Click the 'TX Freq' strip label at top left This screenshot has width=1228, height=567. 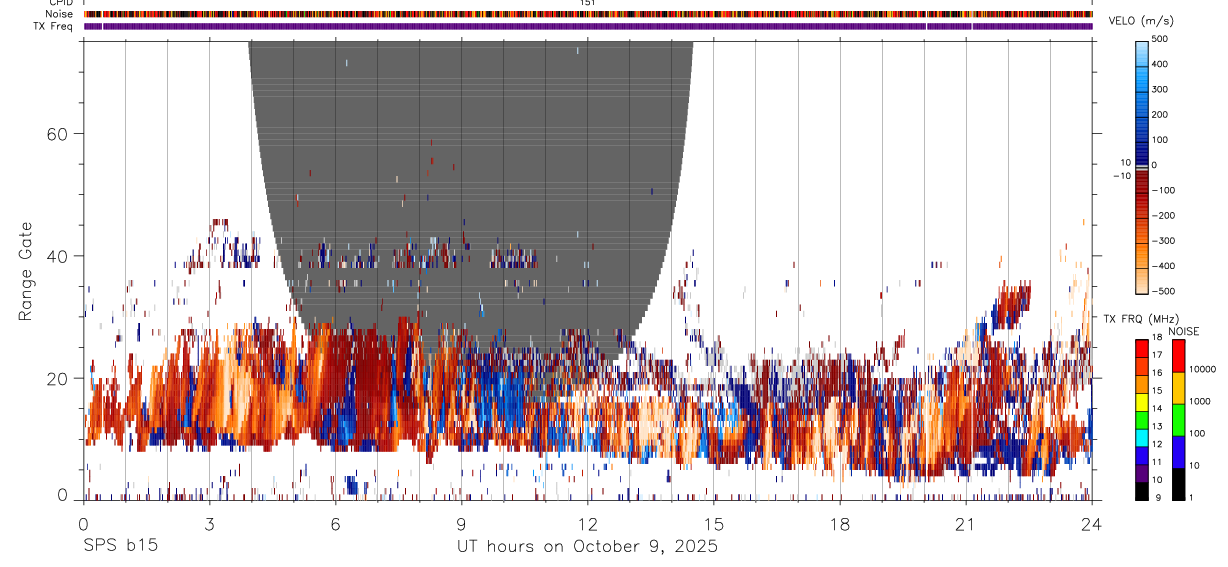[x=52, y=26]
